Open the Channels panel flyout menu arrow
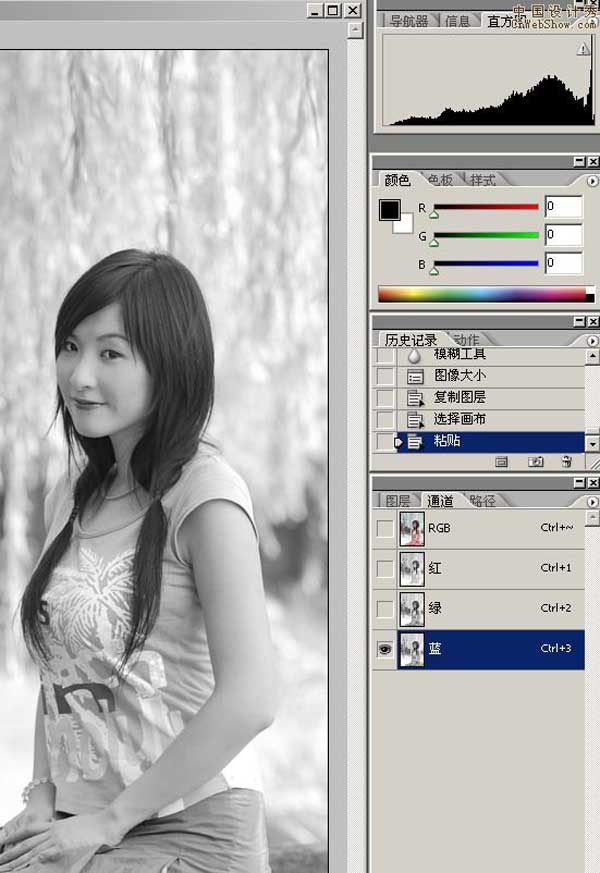Image resolution: width=600 pixels, height=873 pixels. [x=592, y=501]
